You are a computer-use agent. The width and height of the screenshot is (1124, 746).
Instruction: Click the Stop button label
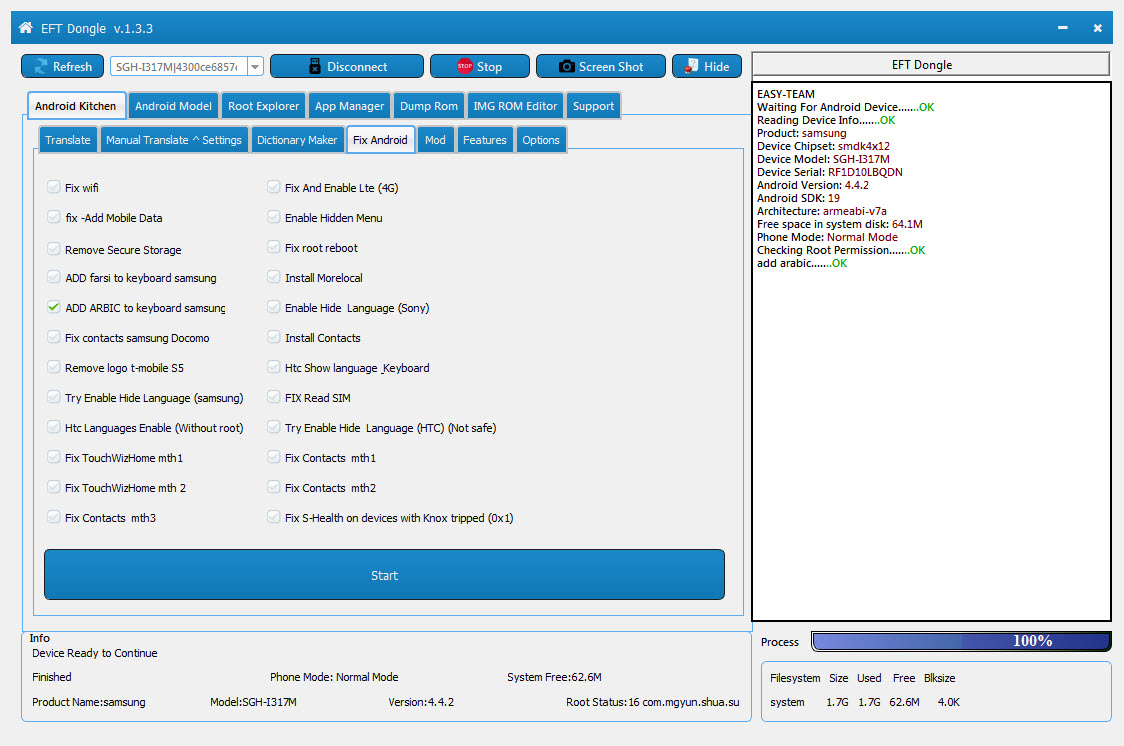point(490,67)
